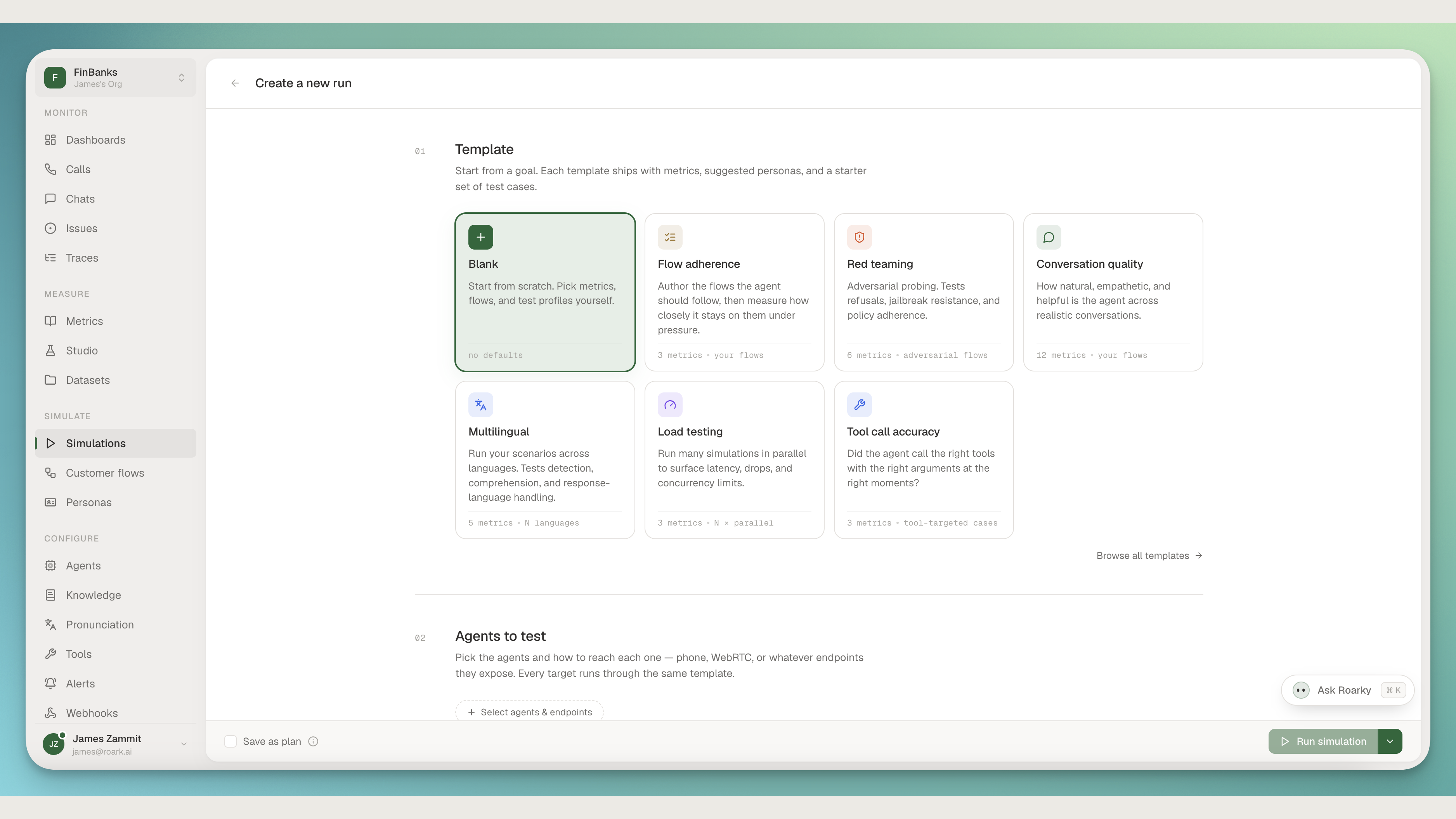This screenshot has height=819, width=1456.
Task: Click the james@roark.ai email text
Action: coord(102,751)
